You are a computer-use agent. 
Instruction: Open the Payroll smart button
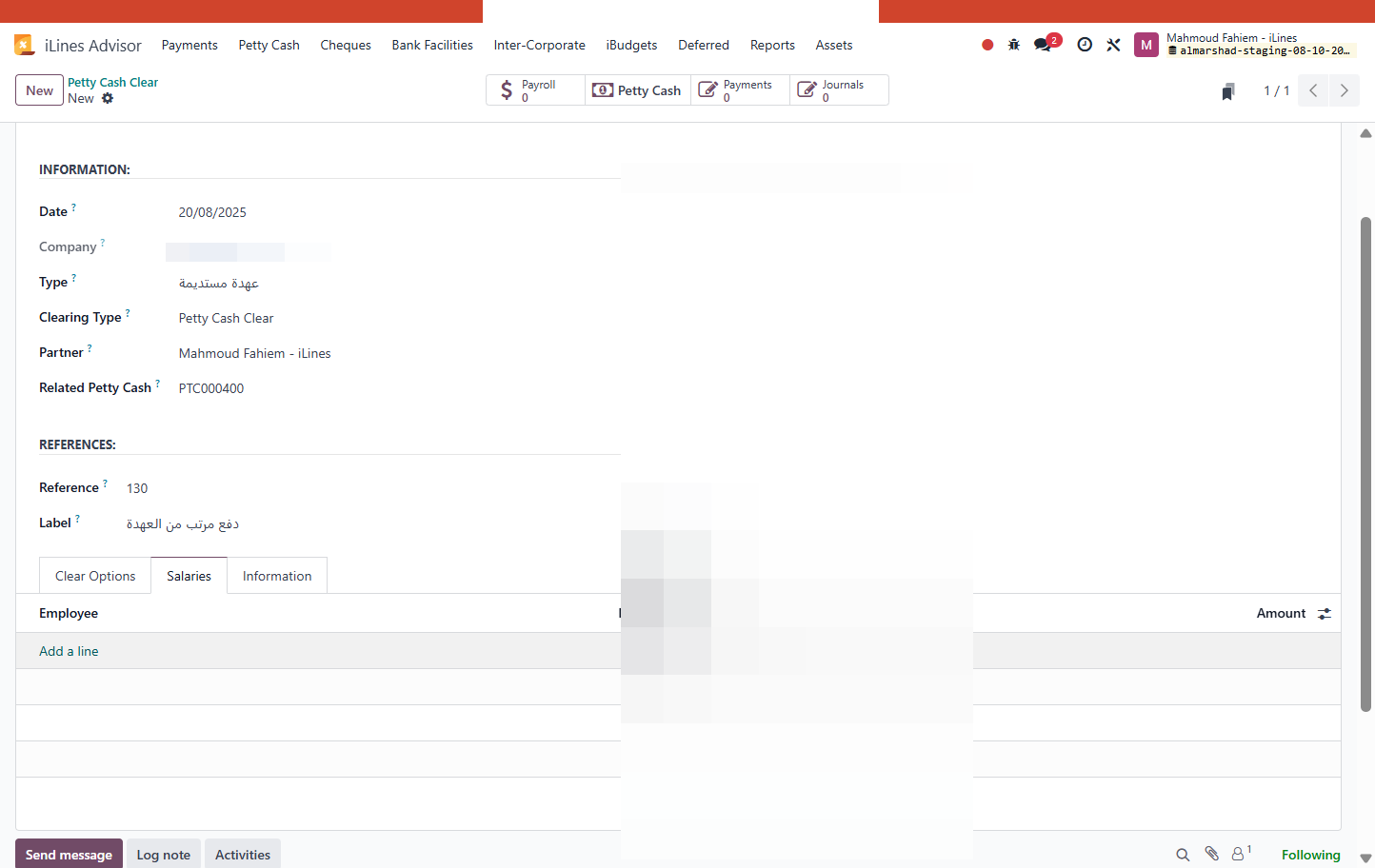click(536, 90)
